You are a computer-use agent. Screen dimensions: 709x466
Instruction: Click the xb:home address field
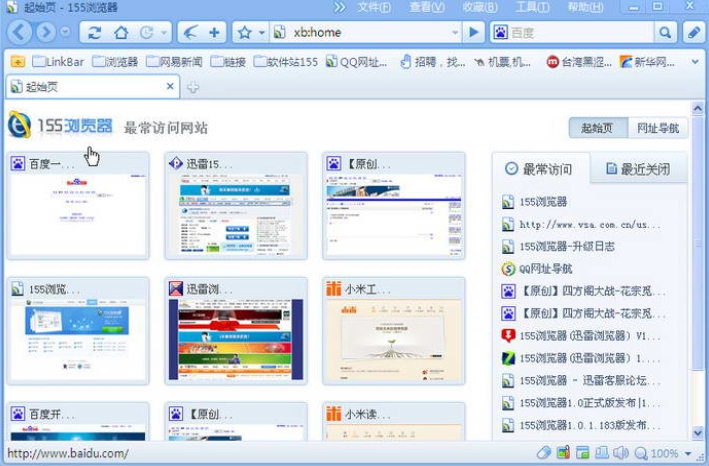coord(367,33)
